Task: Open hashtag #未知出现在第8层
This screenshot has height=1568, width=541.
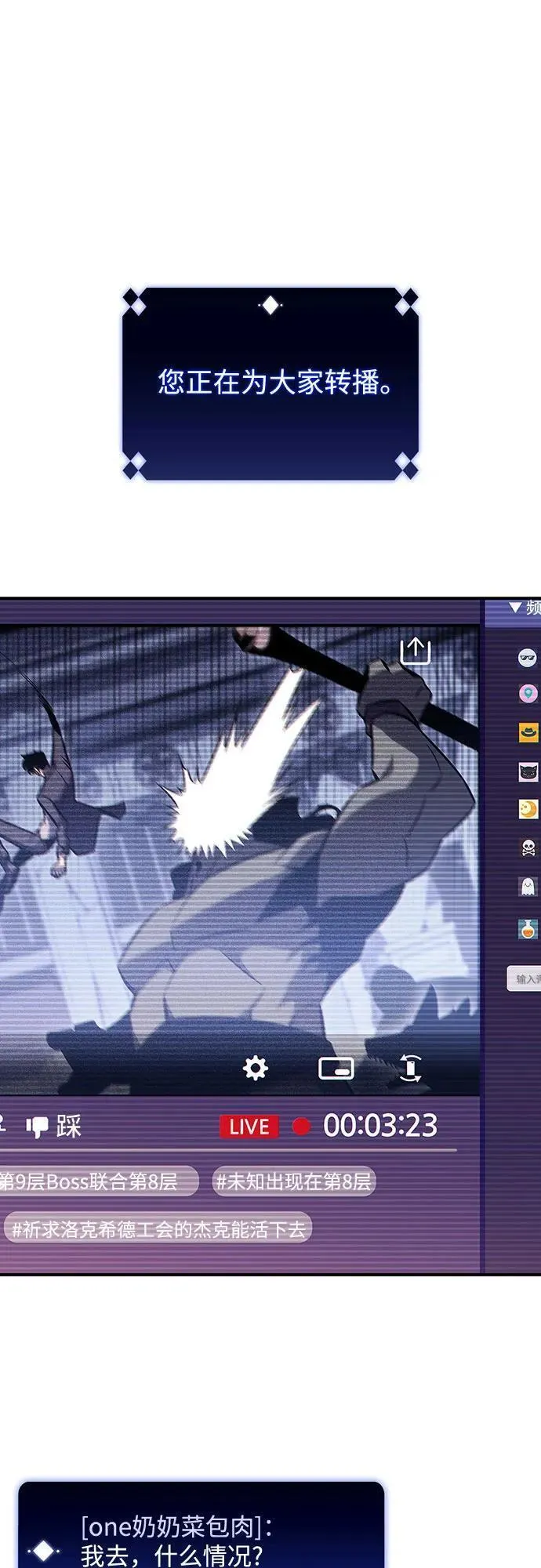Action: click(x=293, y=1181)
